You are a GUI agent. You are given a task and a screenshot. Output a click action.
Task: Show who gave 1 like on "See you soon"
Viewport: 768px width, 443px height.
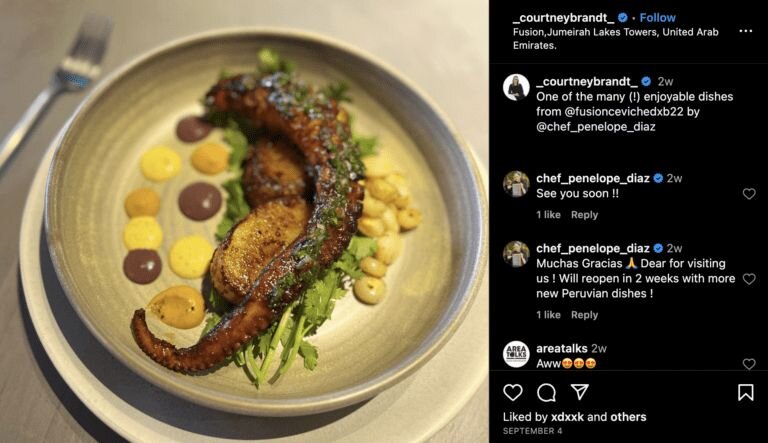[x=548, y=215]
